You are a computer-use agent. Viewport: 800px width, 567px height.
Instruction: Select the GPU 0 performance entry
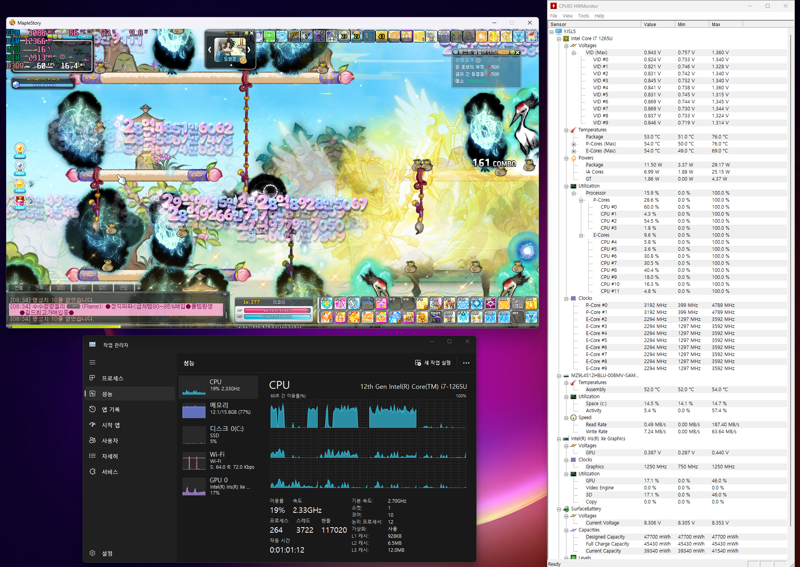[x=218, y=486]
